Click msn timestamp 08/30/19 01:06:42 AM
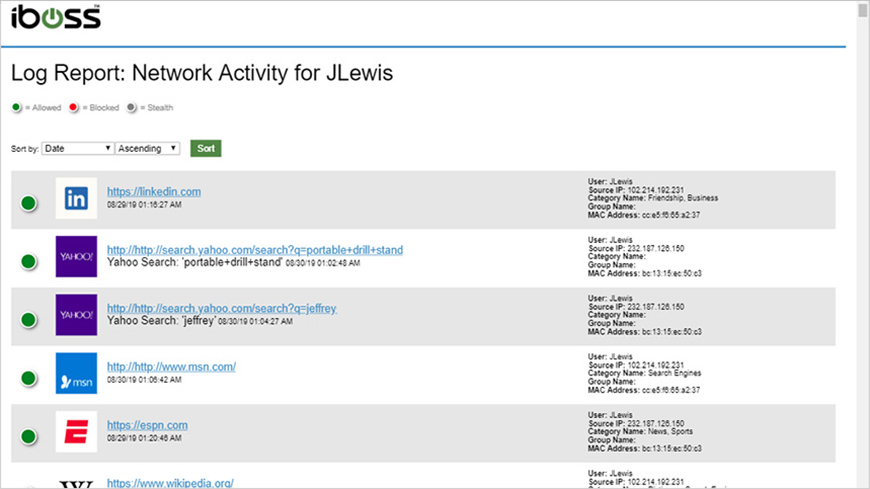Image resolution: width=870 pixels, height=489 pixels. (144, 380)
